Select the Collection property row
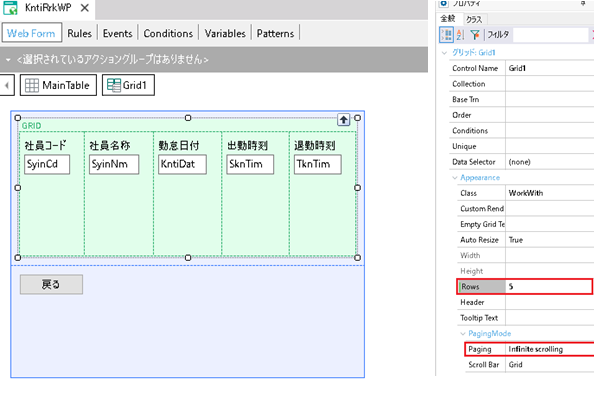Screen dimensions: 594x398 click(522, 84)
